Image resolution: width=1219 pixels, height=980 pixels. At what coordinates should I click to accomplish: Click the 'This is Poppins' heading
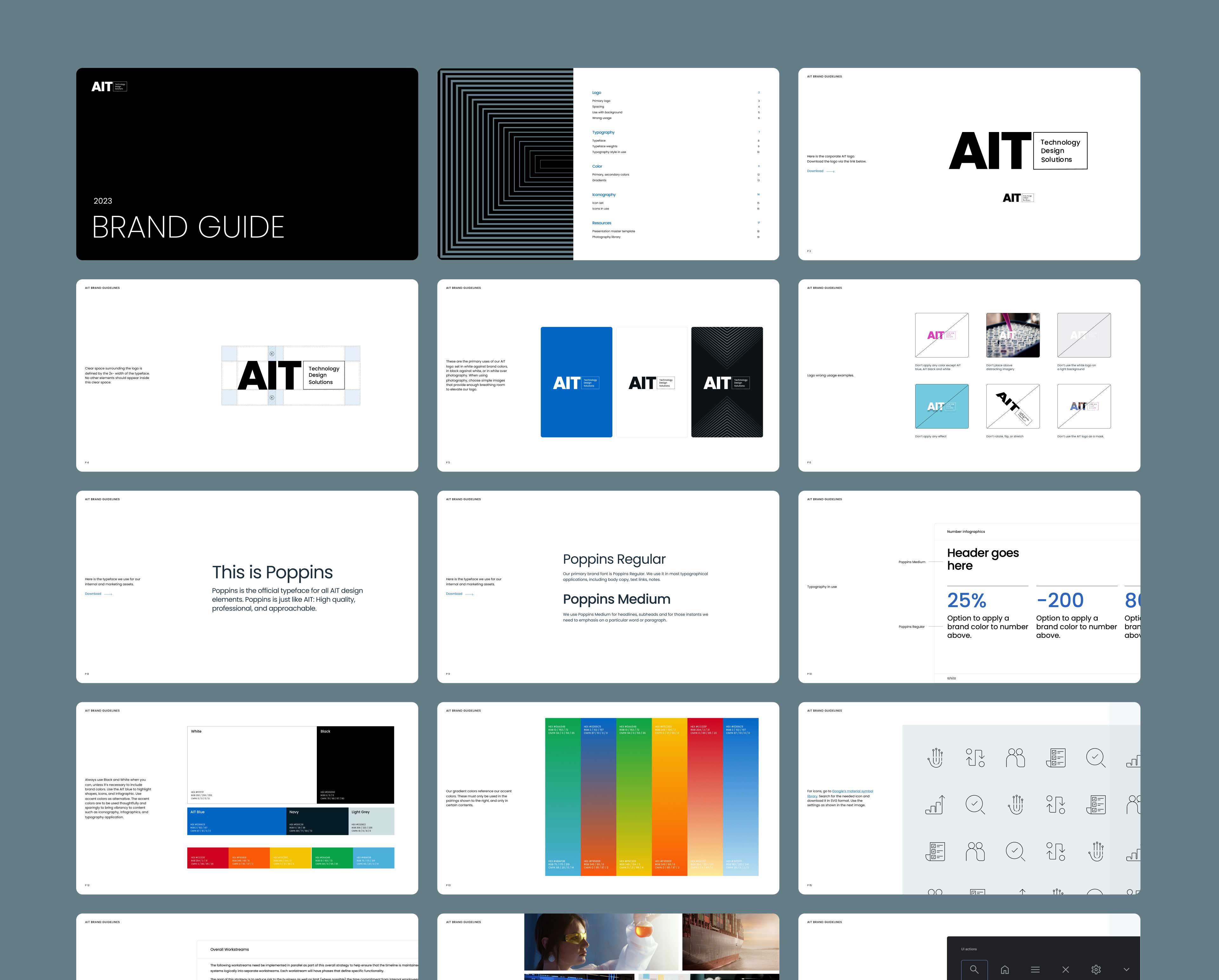tap(272, 573)
